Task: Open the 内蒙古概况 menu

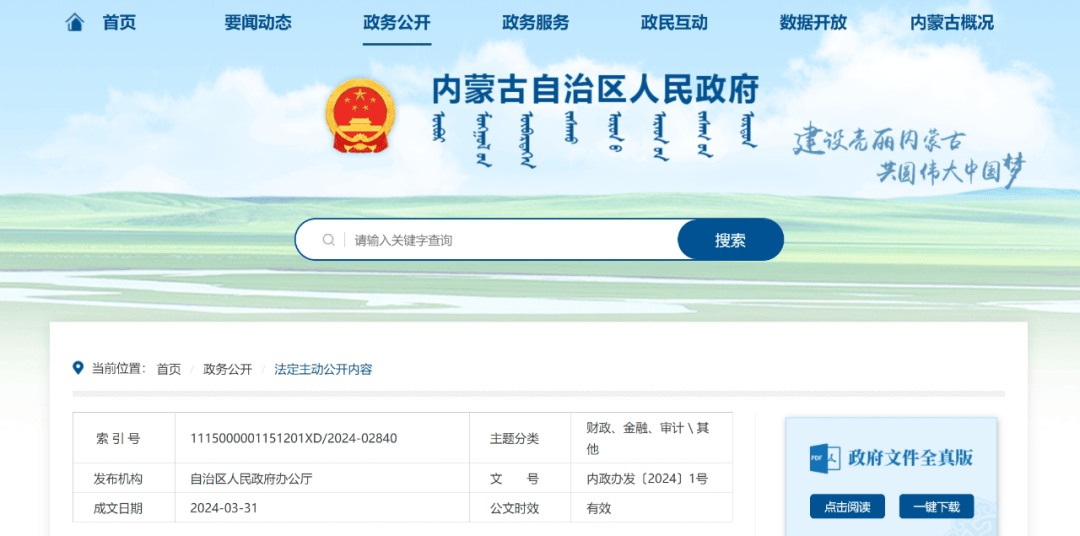Action: [952, 23]
